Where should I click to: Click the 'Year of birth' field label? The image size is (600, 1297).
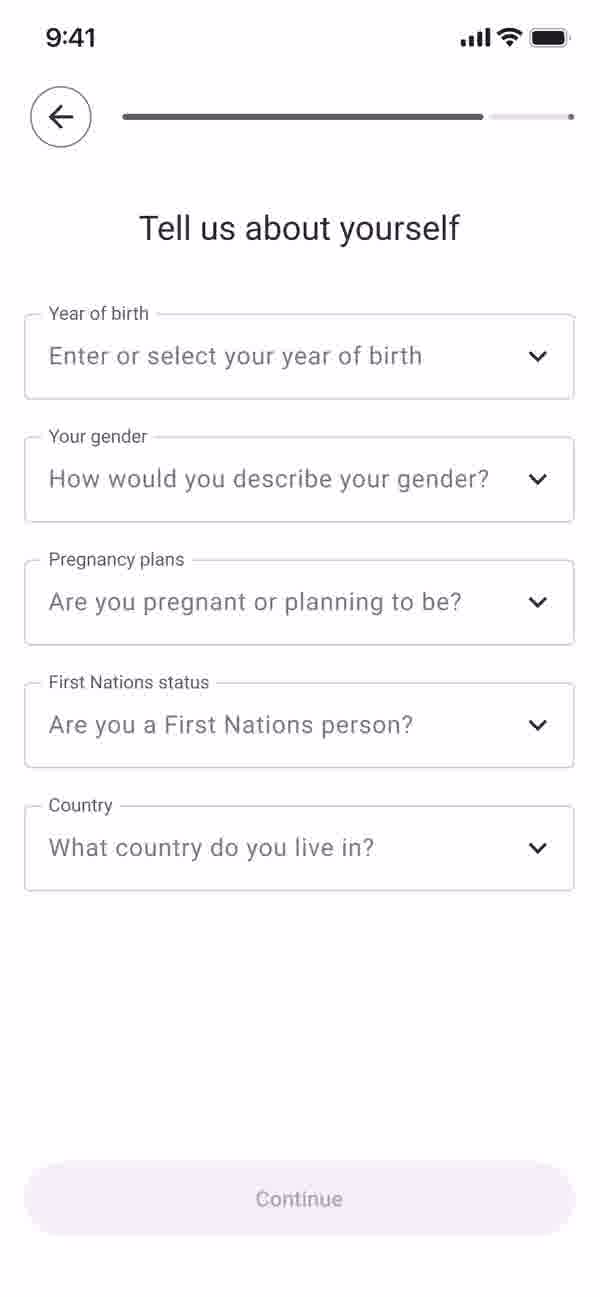click(99, 313)
